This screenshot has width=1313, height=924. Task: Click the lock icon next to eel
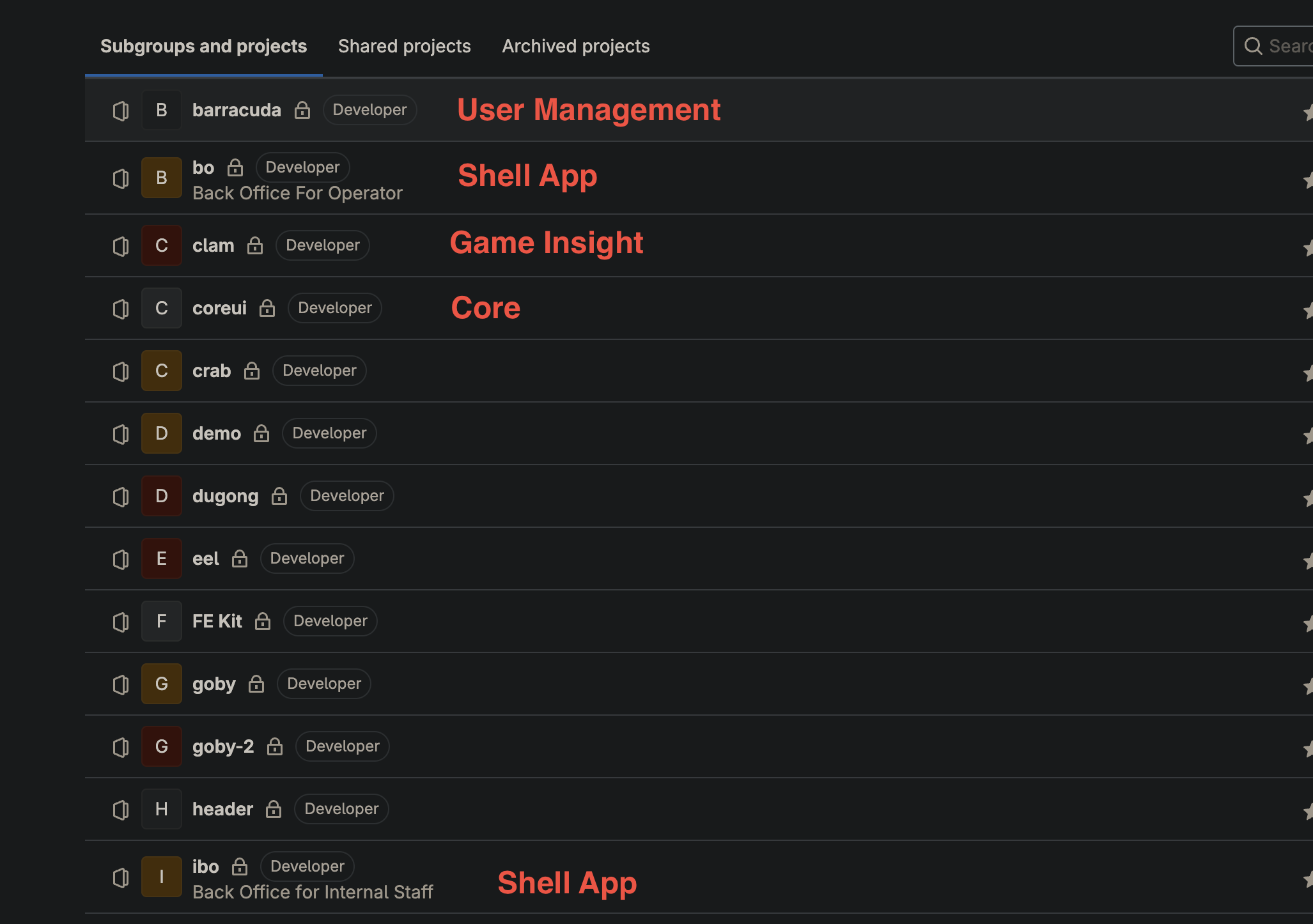[240, 558]
